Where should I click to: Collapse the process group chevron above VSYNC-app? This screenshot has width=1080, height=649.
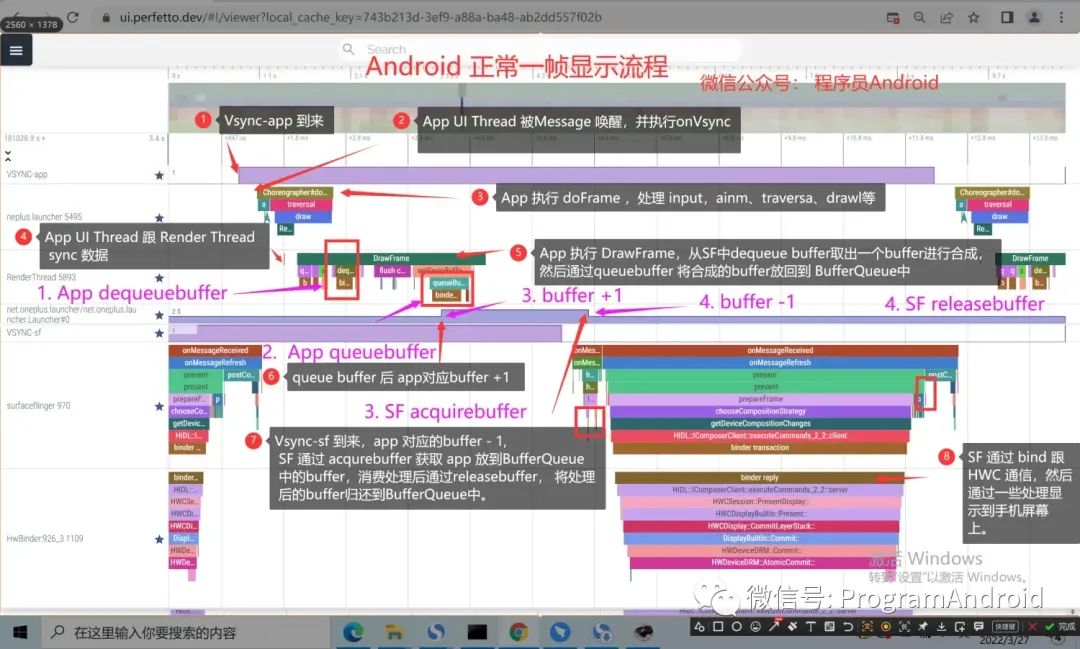coord(8,156)
